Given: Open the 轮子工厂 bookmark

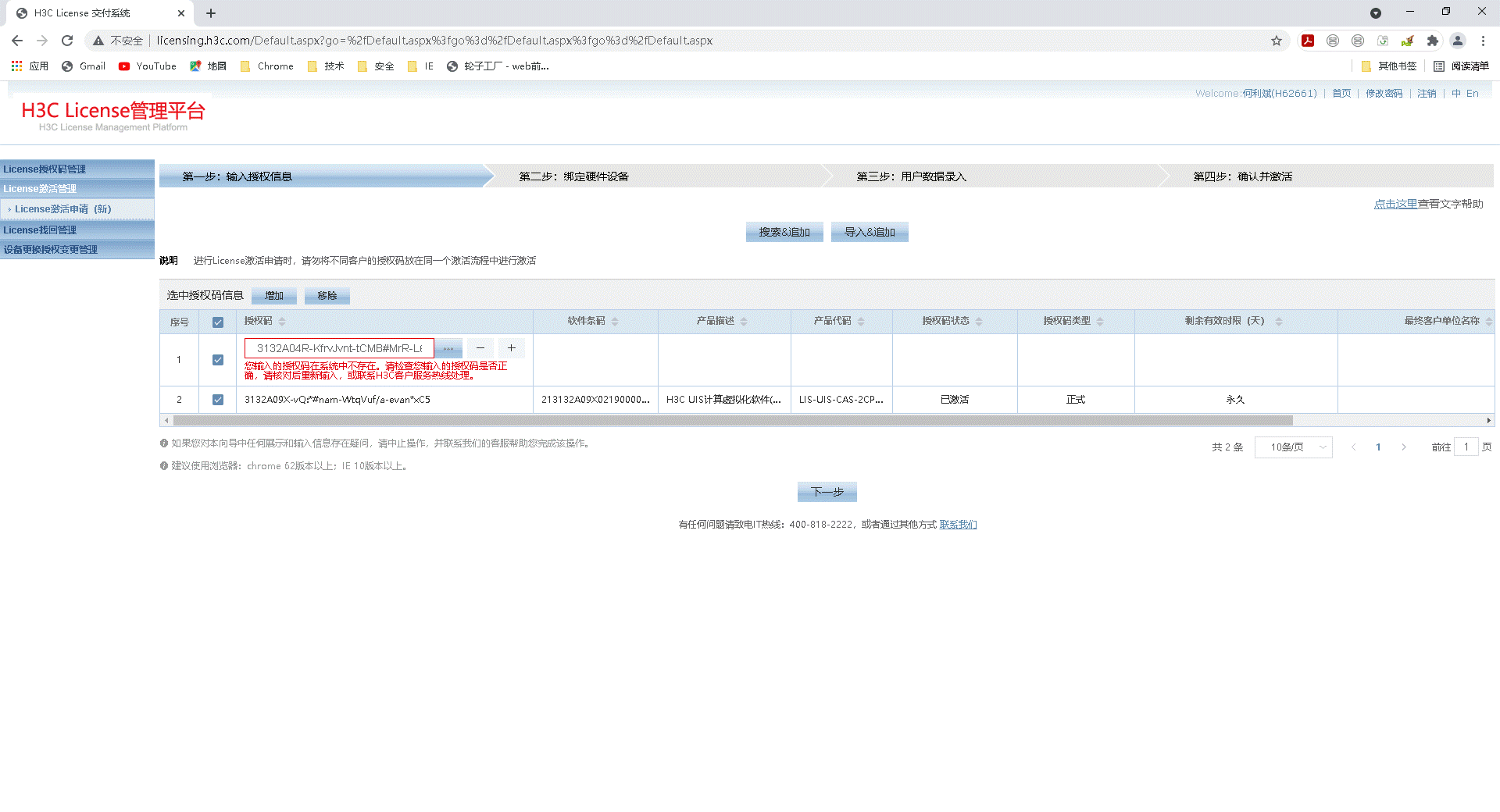Looking at the screenshot, I should 498,66.
